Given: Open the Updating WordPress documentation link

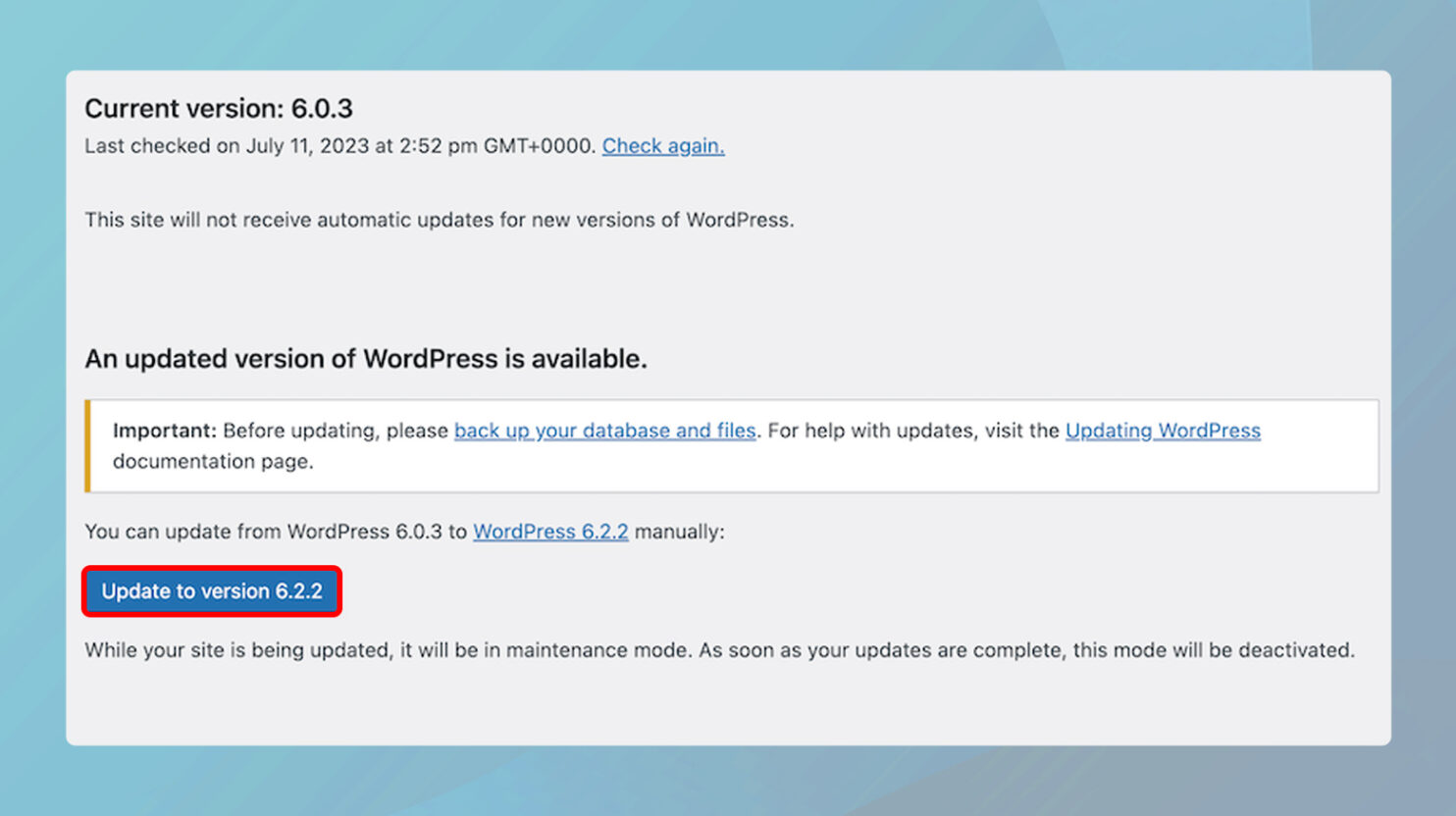Looking at the screenshot, I should click(x=1163, y=431).
